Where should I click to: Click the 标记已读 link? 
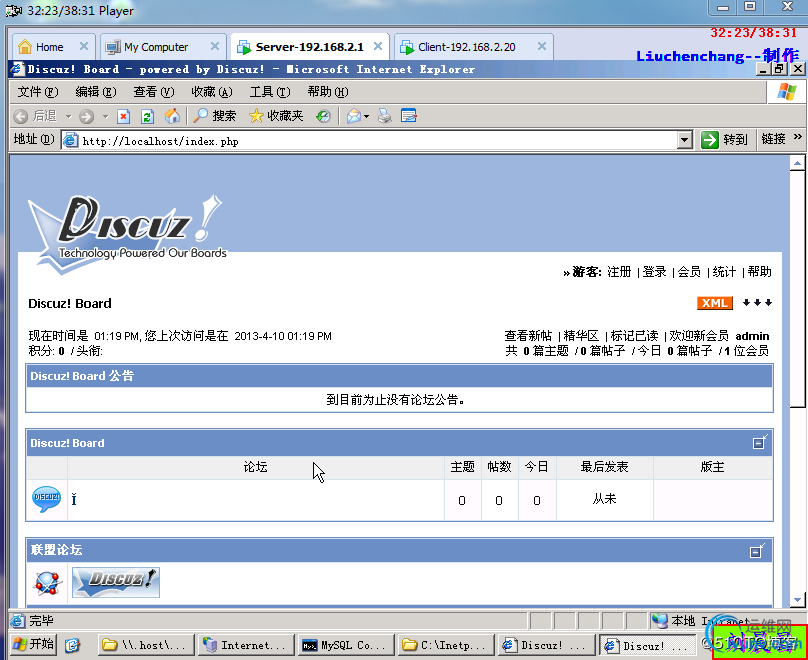tap(634, 336)
